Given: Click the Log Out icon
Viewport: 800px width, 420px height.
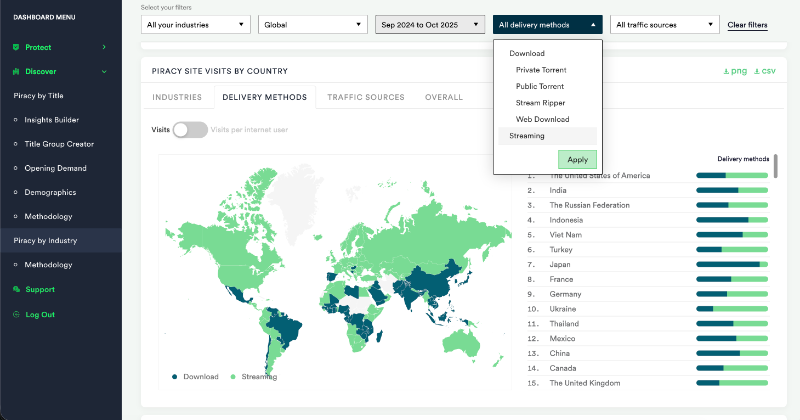Looking at the screenshot, I should click(x=16, y=314).
